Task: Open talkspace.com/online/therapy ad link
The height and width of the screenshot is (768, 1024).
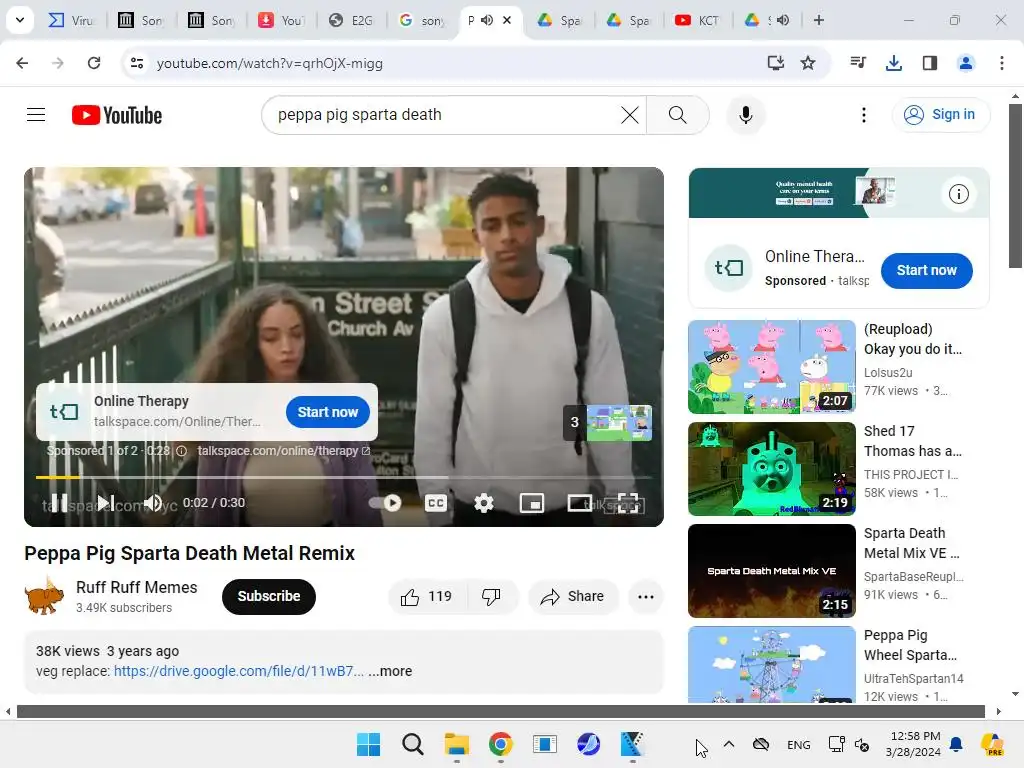Action: [x=283, y=451]
